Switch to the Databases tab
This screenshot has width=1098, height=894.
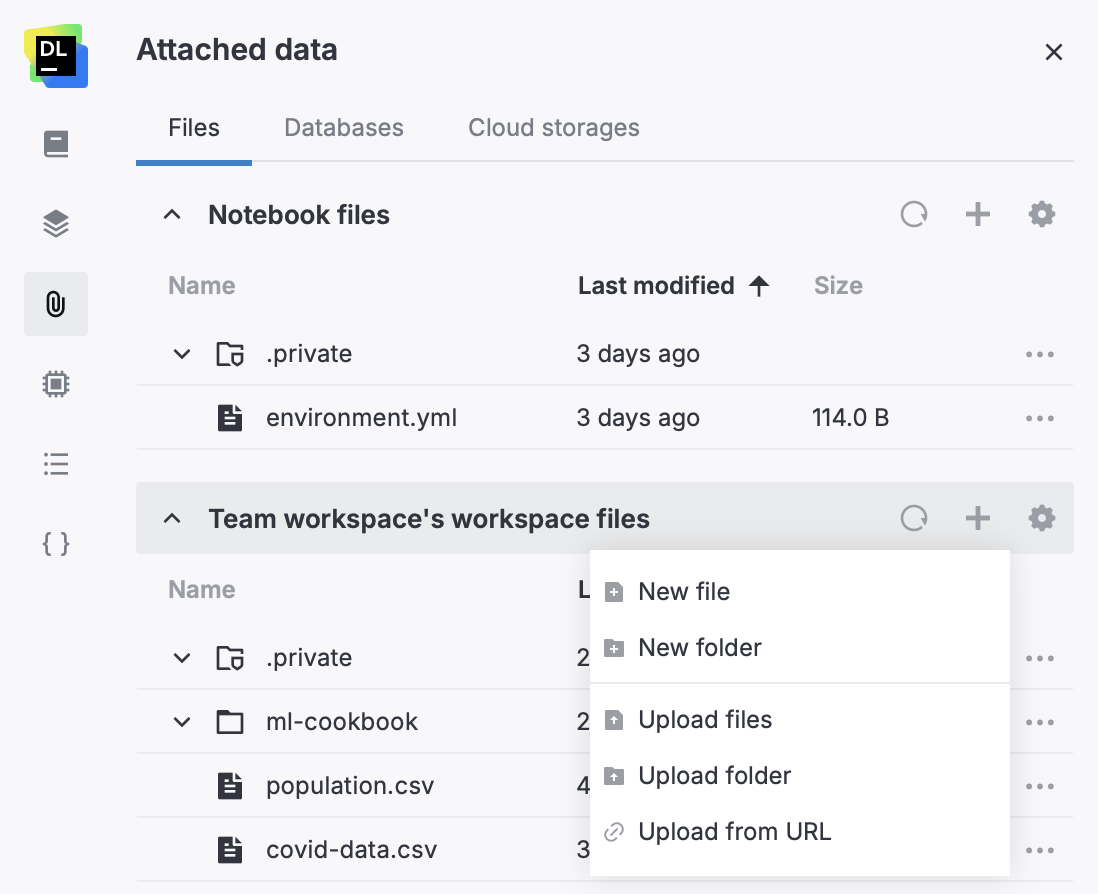coord(343,127)
